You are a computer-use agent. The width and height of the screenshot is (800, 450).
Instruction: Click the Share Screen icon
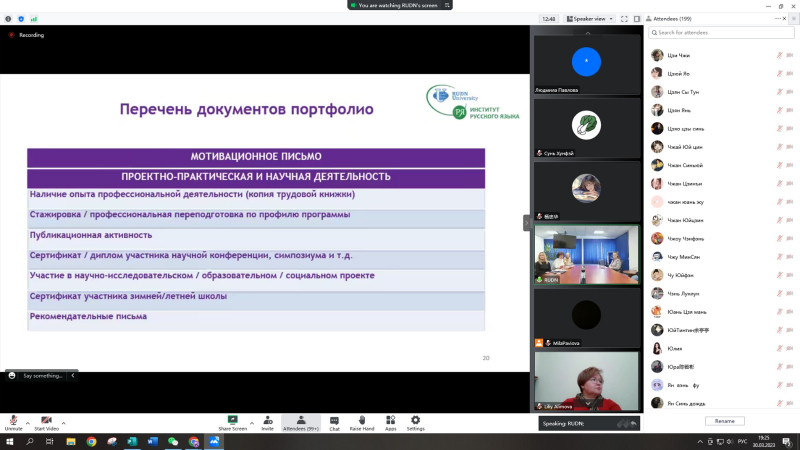point(233,421)
